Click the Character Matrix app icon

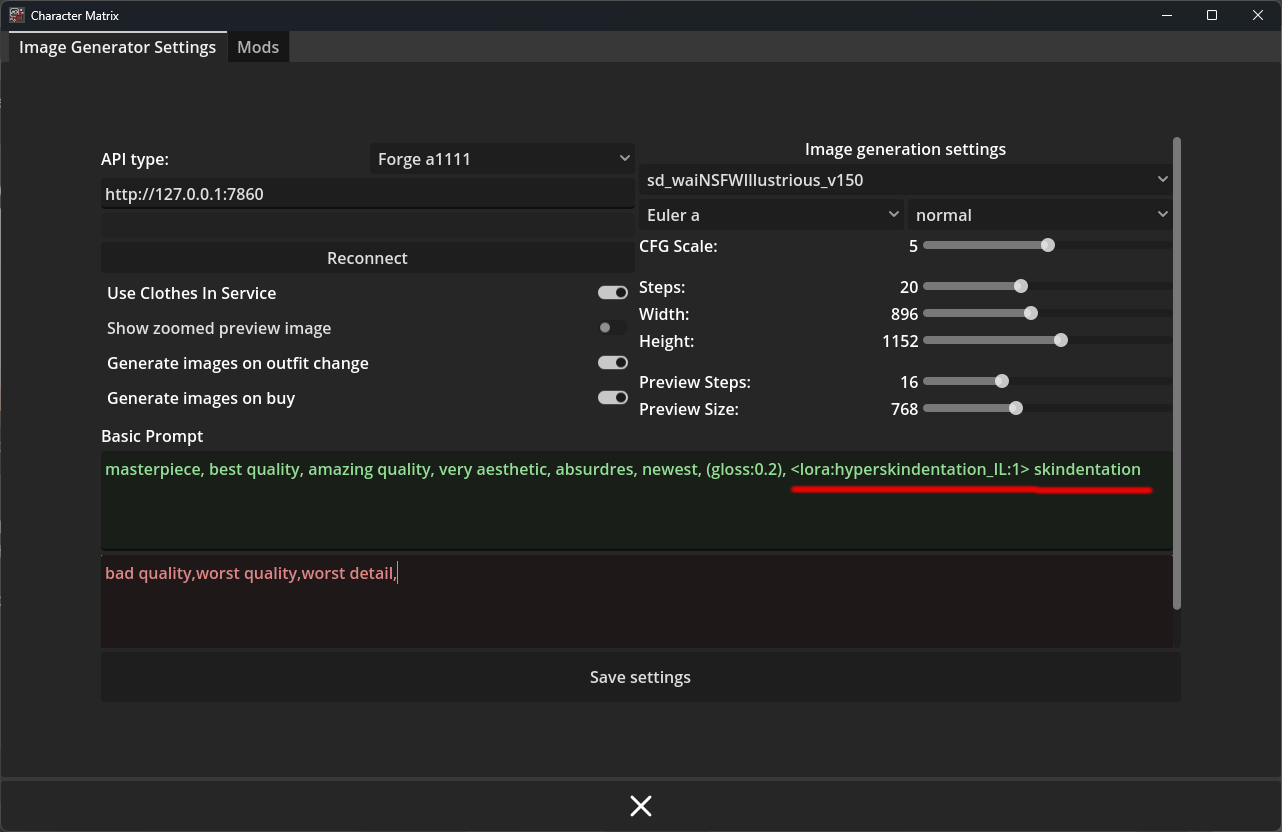(x=16, y=15)
